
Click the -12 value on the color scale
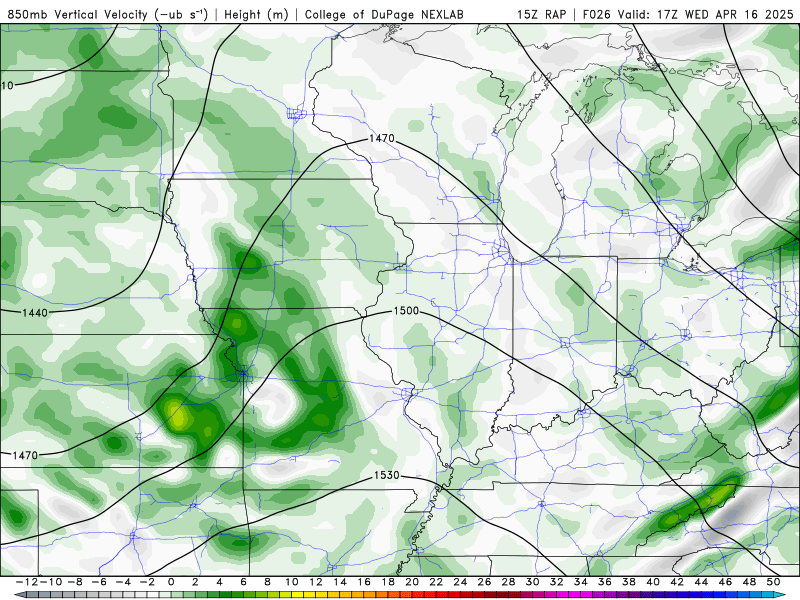point(26,582)
